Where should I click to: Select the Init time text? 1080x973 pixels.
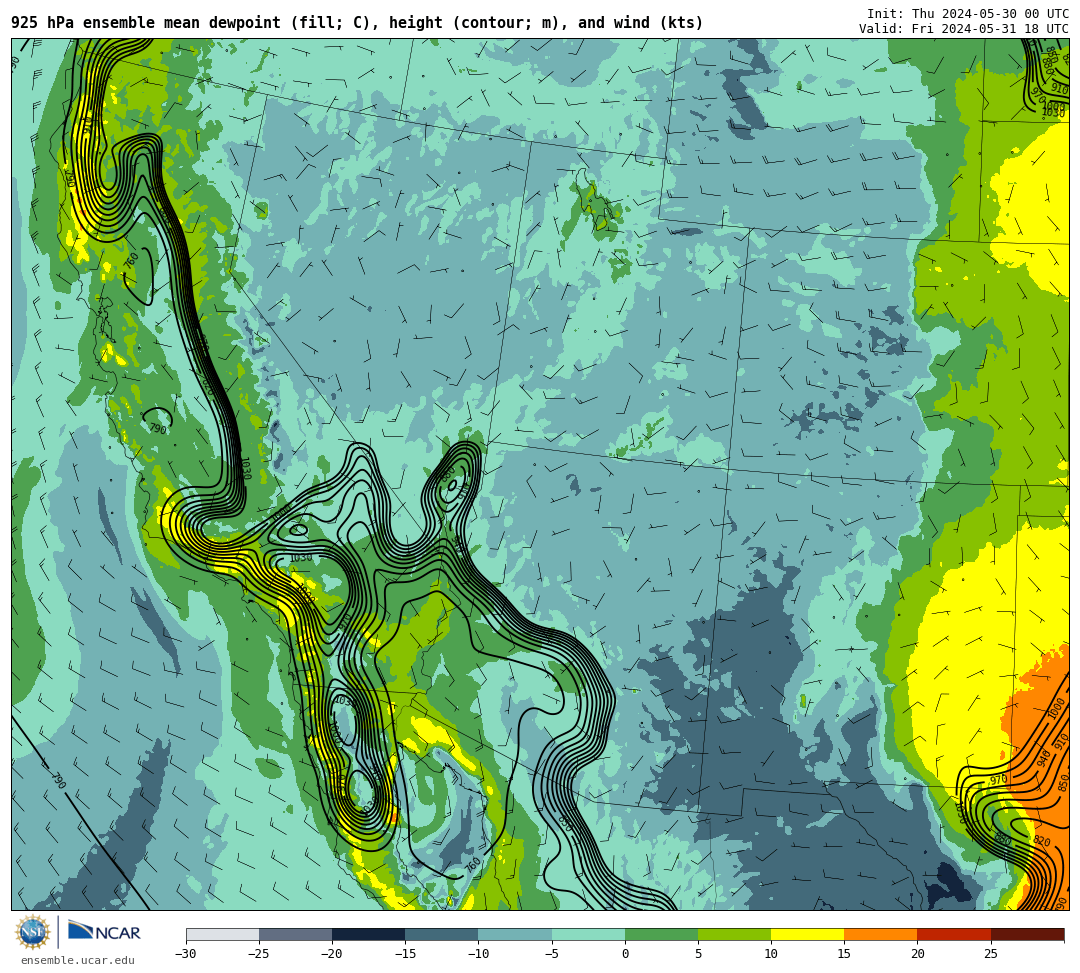point(968,14)
